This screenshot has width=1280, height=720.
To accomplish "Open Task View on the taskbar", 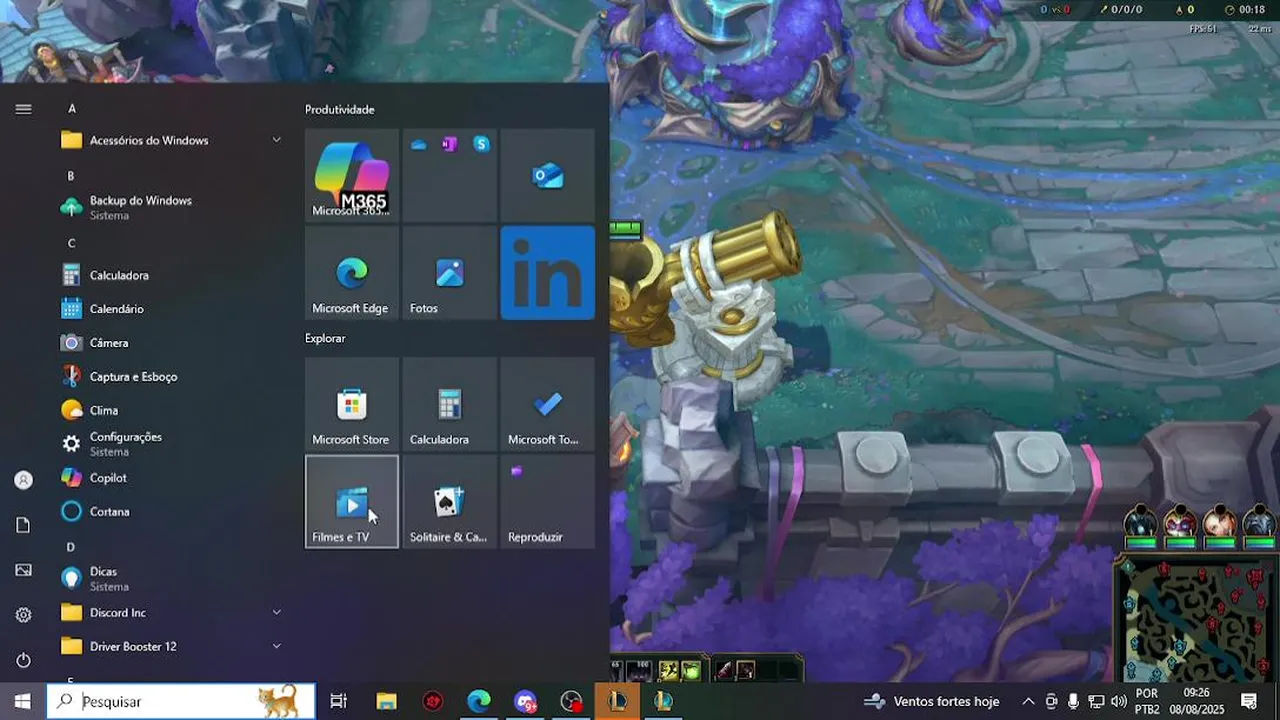I will point(338,701).
